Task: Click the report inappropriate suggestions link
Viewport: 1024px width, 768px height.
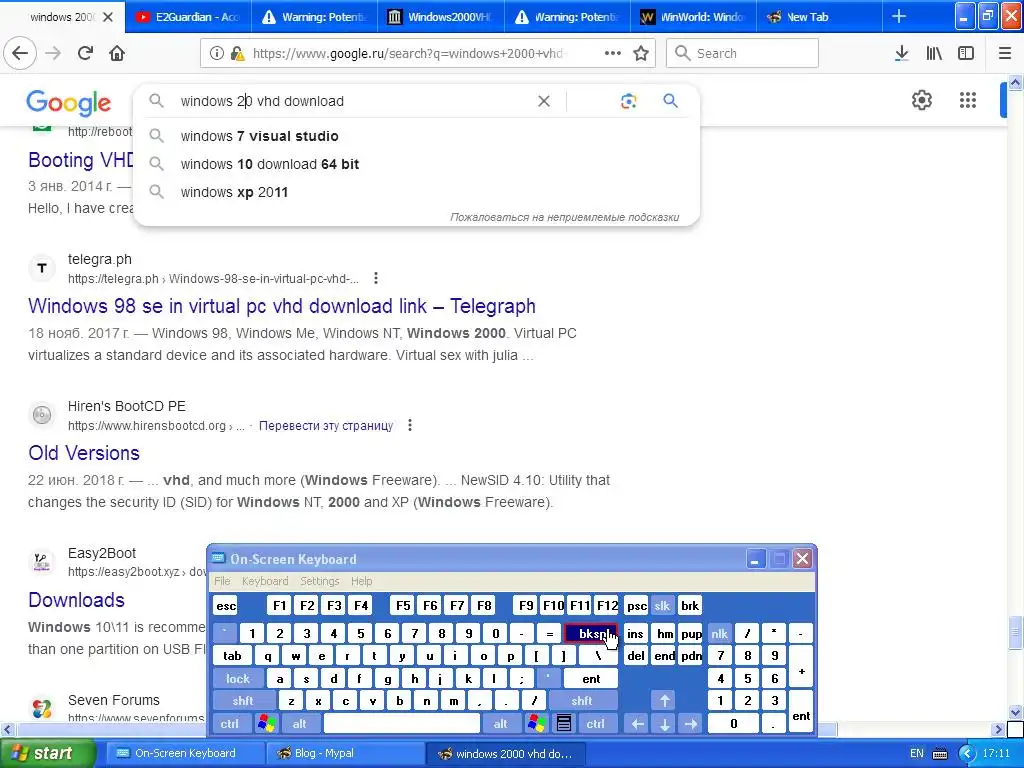Action: 564,217
